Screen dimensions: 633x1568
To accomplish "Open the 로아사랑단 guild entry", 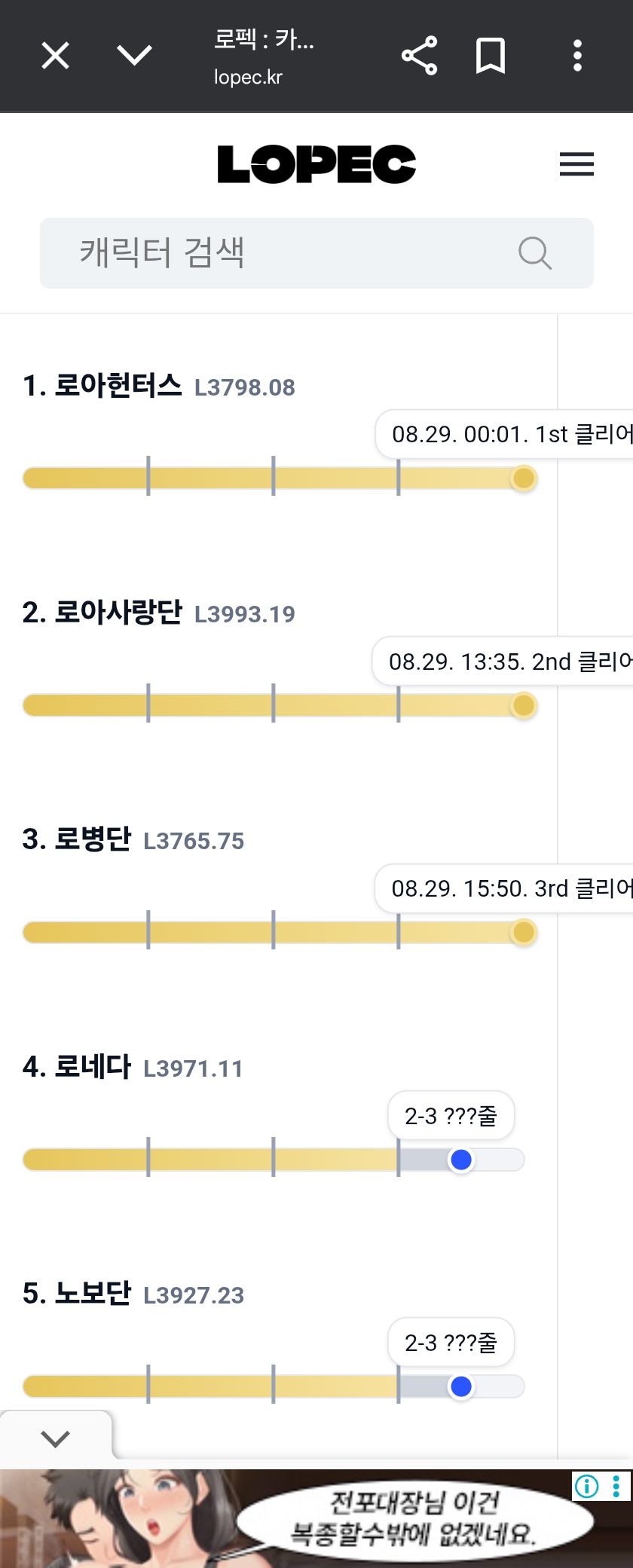I will click(x=118, y=613).
